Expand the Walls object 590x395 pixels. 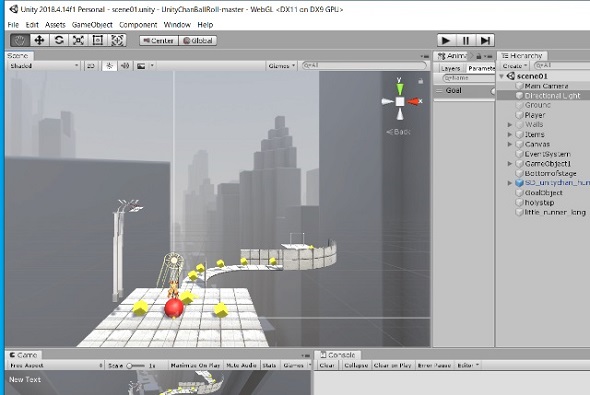(510, 125)
